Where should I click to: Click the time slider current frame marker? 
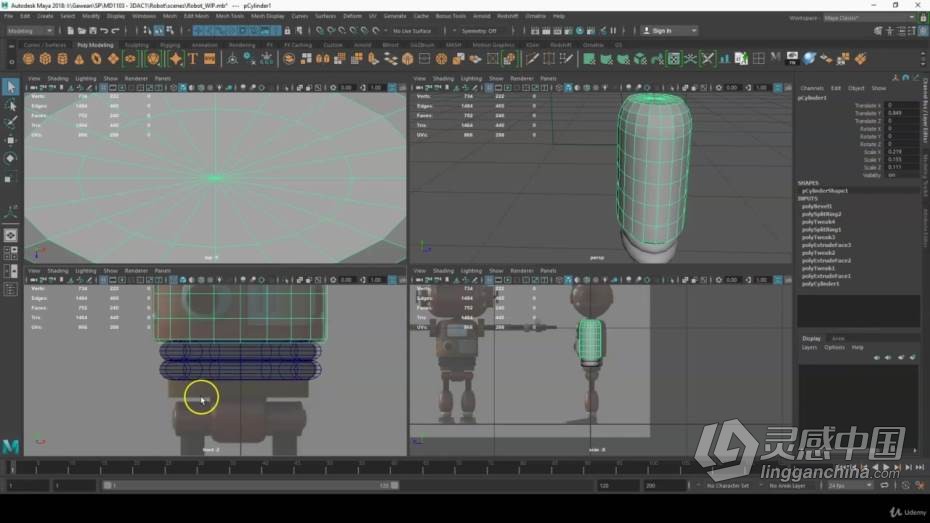(x=11, y=467)
